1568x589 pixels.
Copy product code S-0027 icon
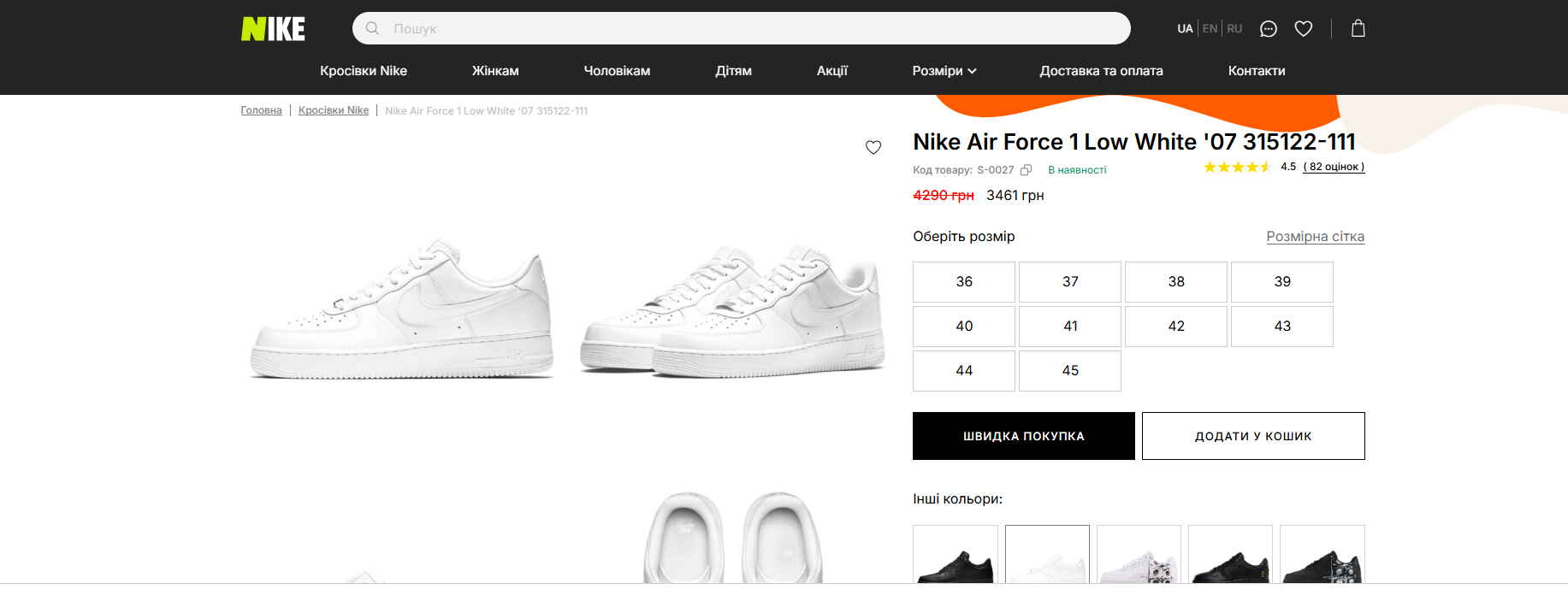point(1026,170)
